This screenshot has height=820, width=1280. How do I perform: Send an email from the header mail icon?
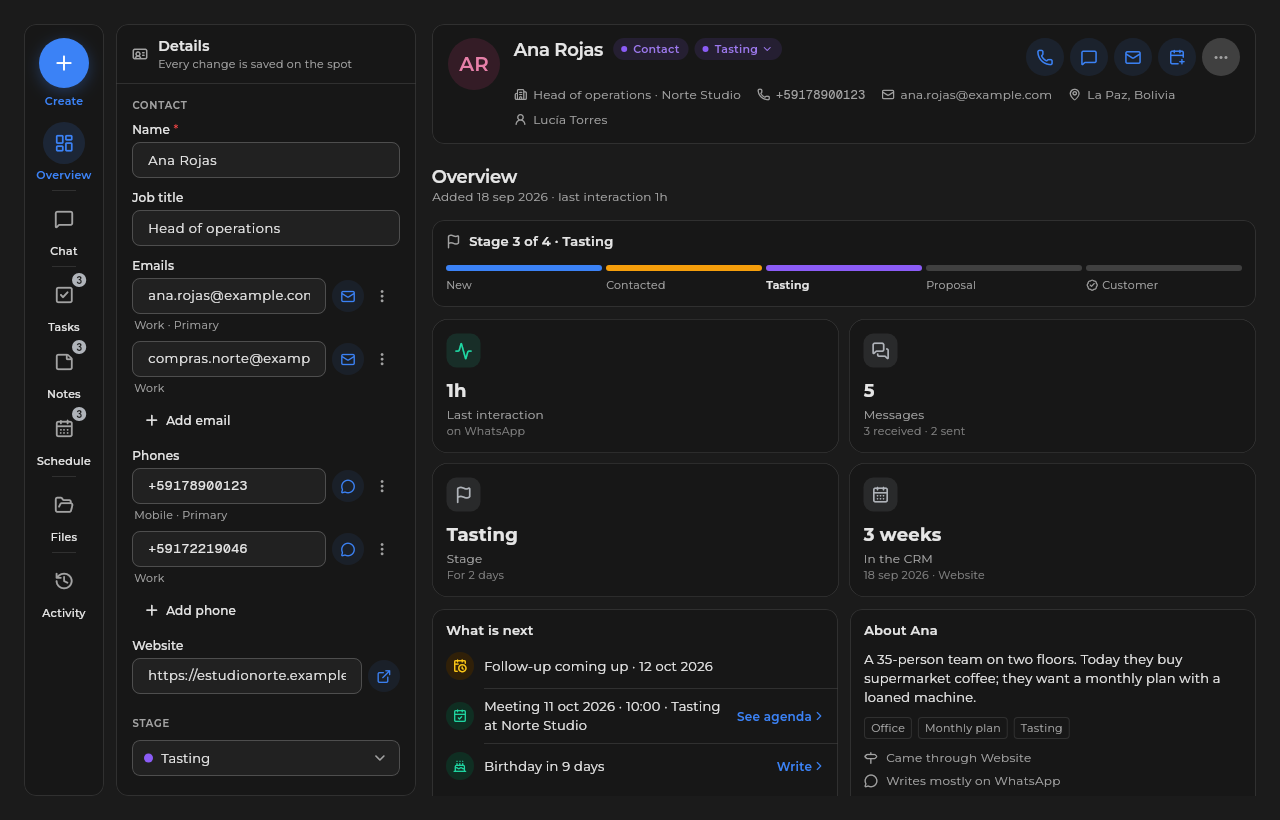point(1133,57)
